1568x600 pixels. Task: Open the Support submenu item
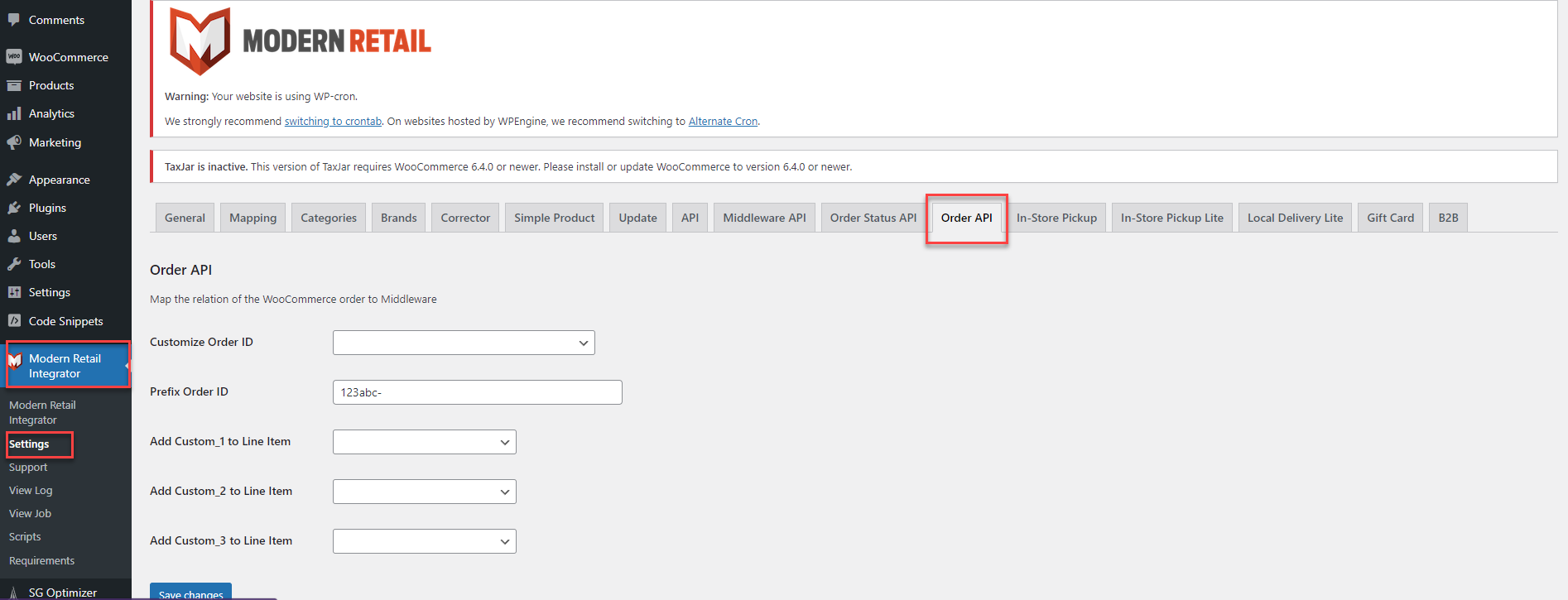click(28, 468)
